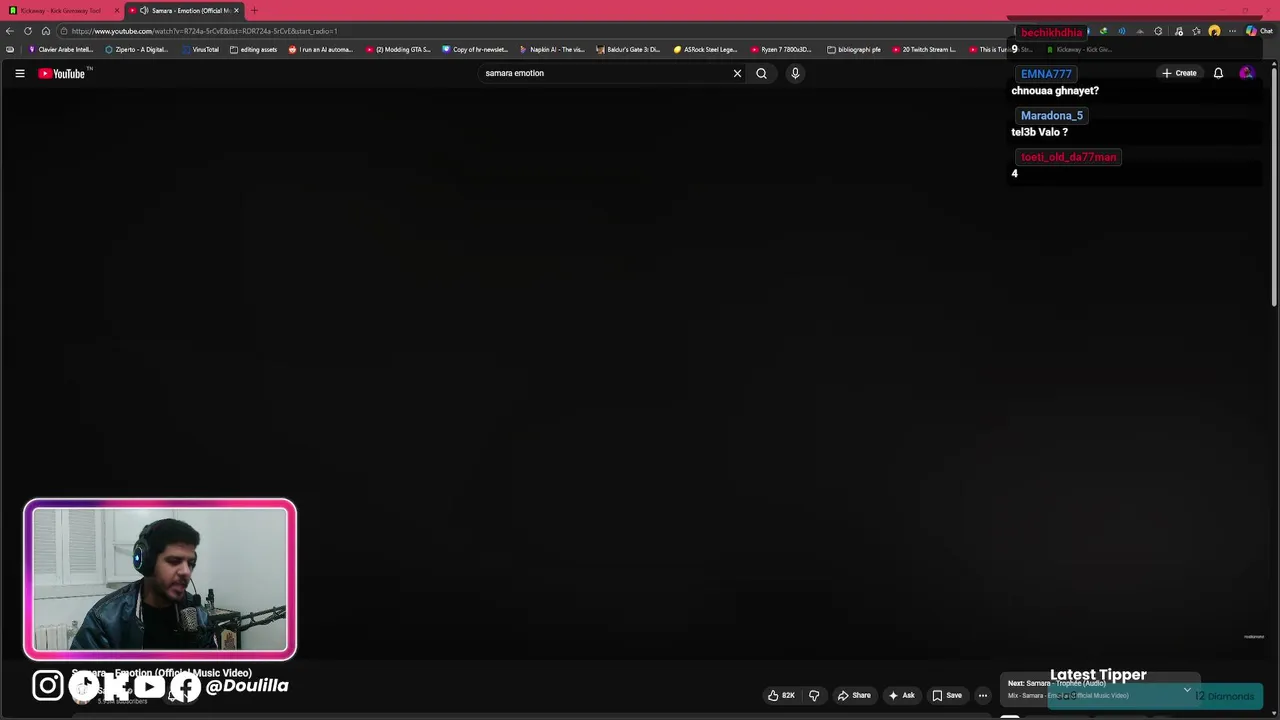The image size is (1280, 720).
Task: Click chat username toeti_old_da77man
Action: pyautogui.click(x=1068, y=157)
